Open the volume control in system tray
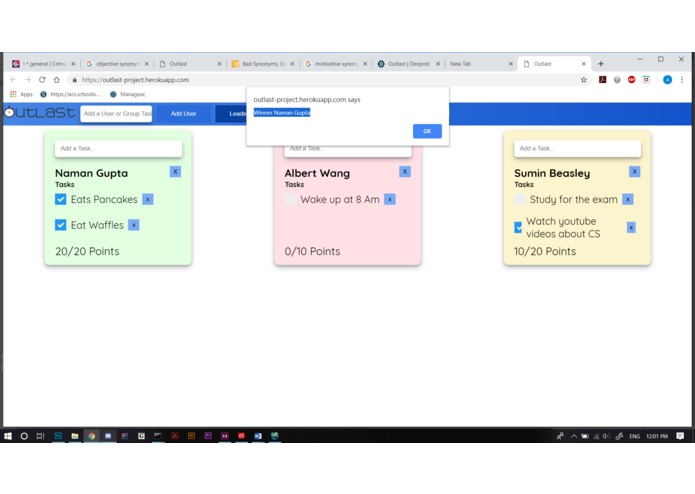Image resolution: width=695 pixels, height=494 pixels. point(606,436)
